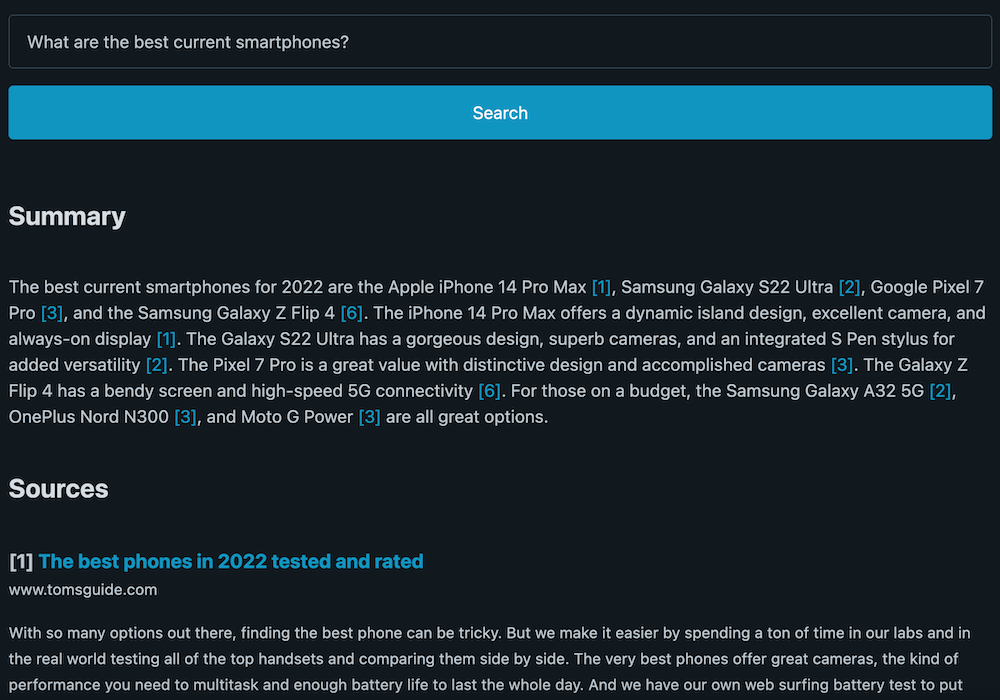
Task: Open citation [3] after accomplished cameras
Action: pyautogui.click(x=842, y=365)
